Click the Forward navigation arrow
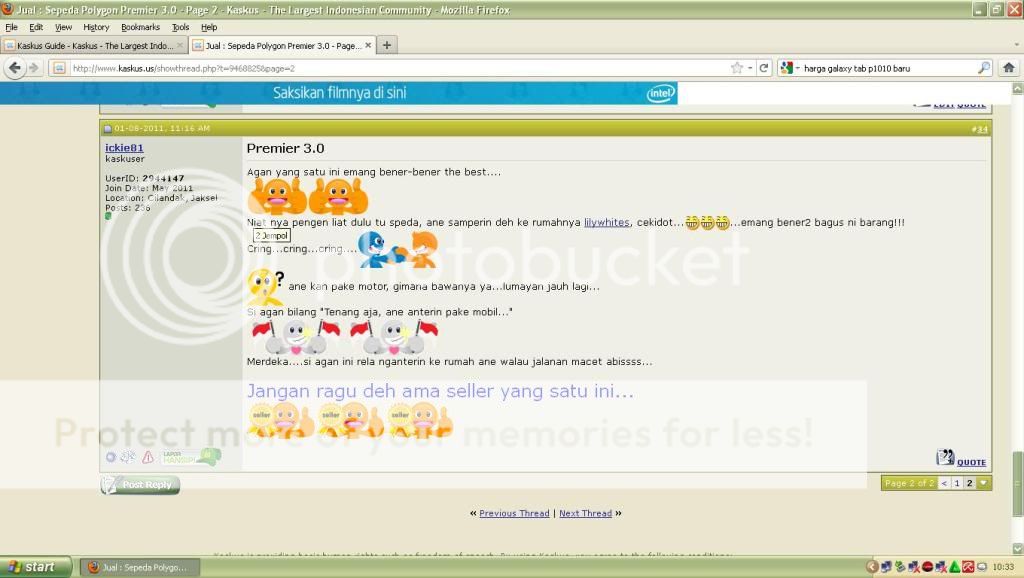The height and width of the screenshot is (578, 1024). point(34,67)
